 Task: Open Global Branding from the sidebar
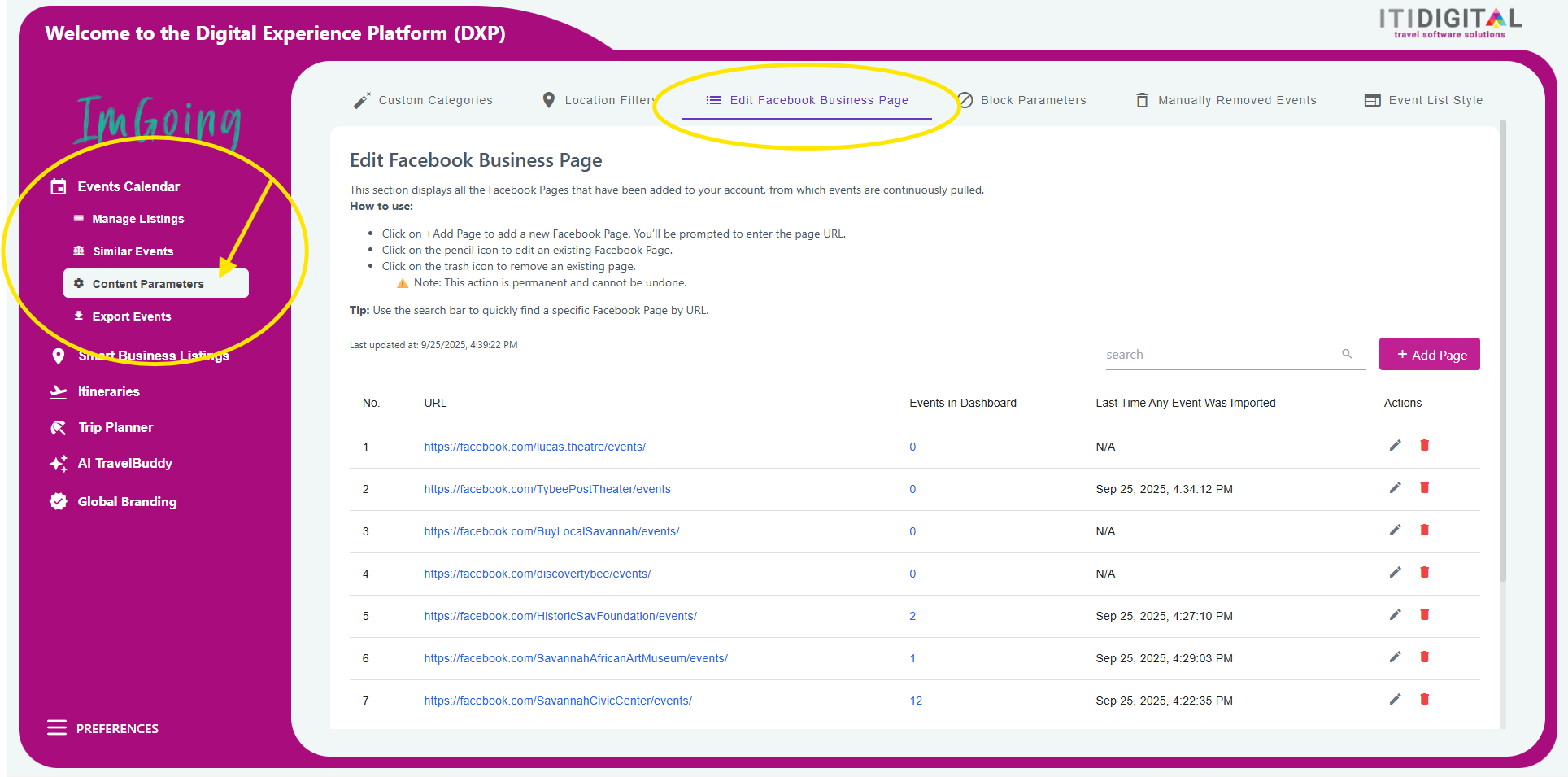(x=127, y=501)
